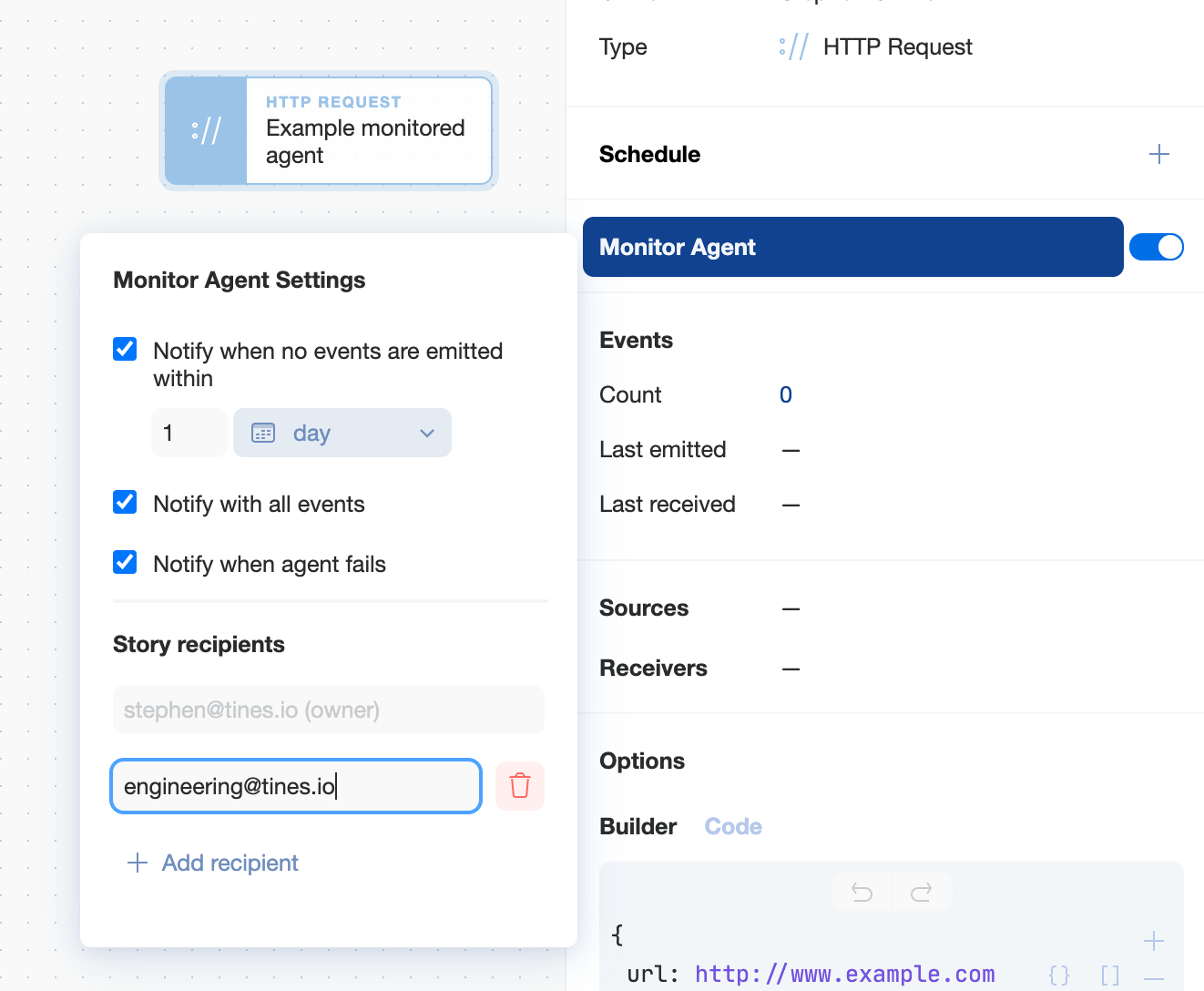Click the undo arrow in the builder
The width and height of the screenshot is (1204, 991).
pyautogui.click(x=862, y=892)
